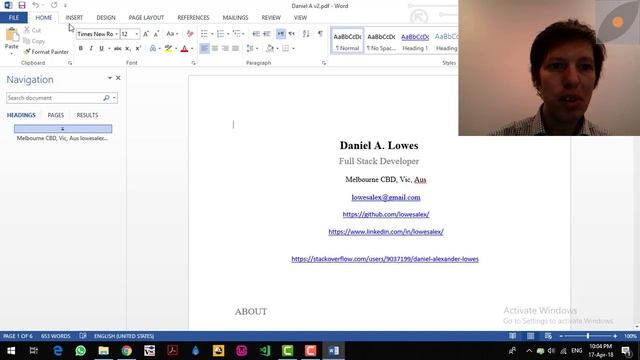Open WhatsApp from the taskbar

tap(80, 351)
